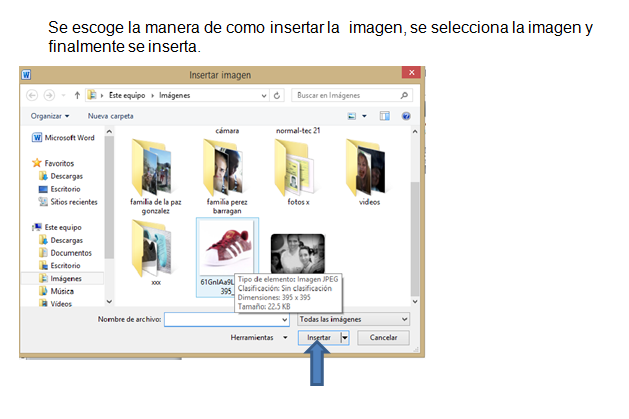This screenshot has width=629, height=419.
Task: Select the red sneaker image thumbnail
Action: tap(227, 248)
